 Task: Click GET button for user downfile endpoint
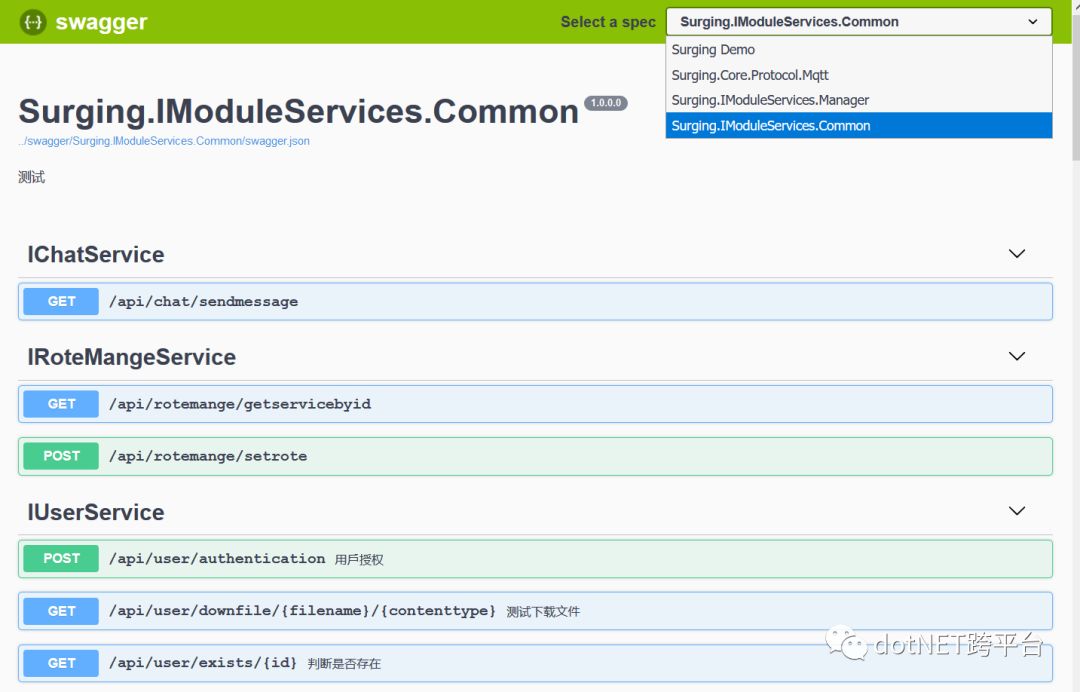(61, 611)
